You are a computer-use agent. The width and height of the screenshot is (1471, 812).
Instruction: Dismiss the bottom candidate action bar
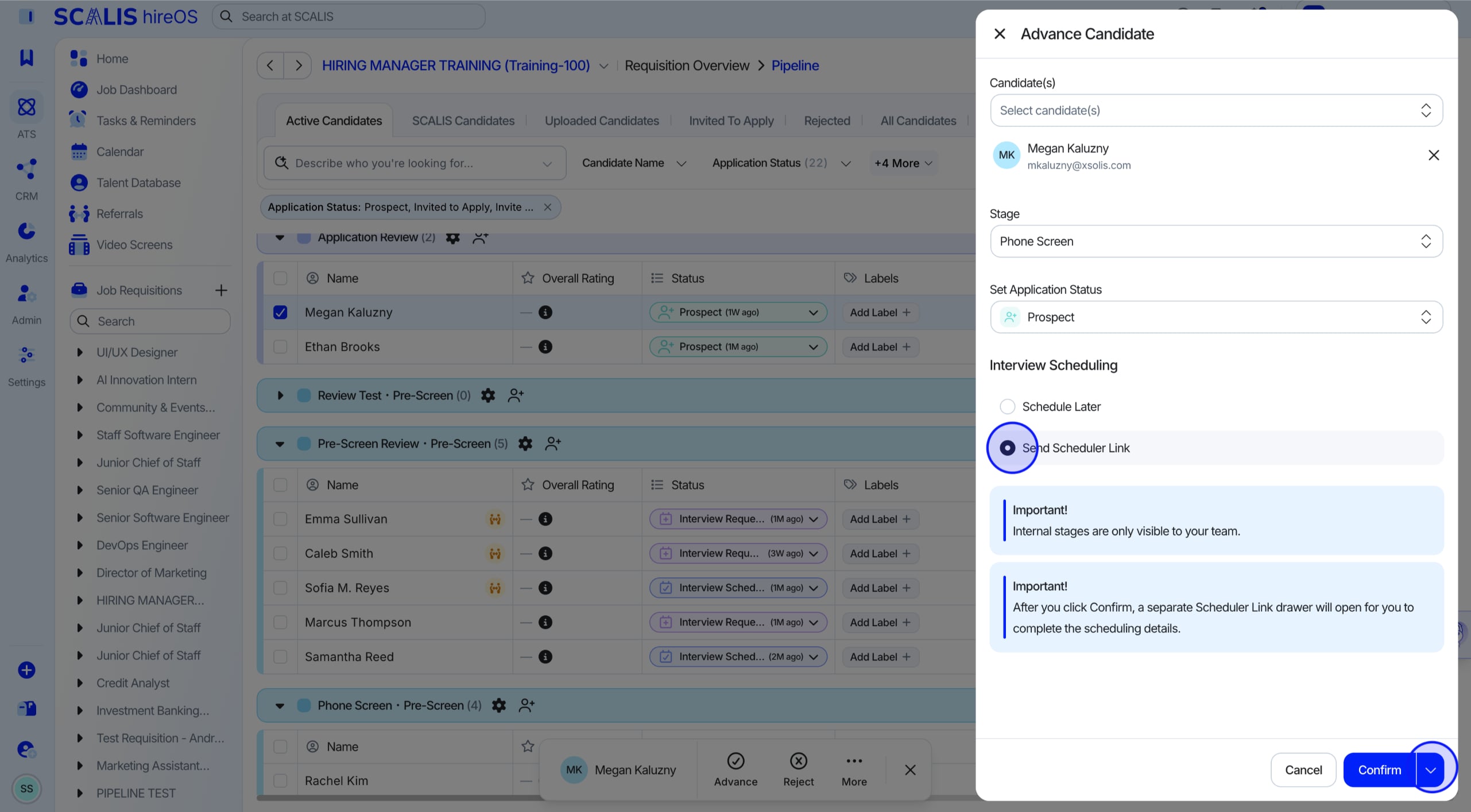910,770
